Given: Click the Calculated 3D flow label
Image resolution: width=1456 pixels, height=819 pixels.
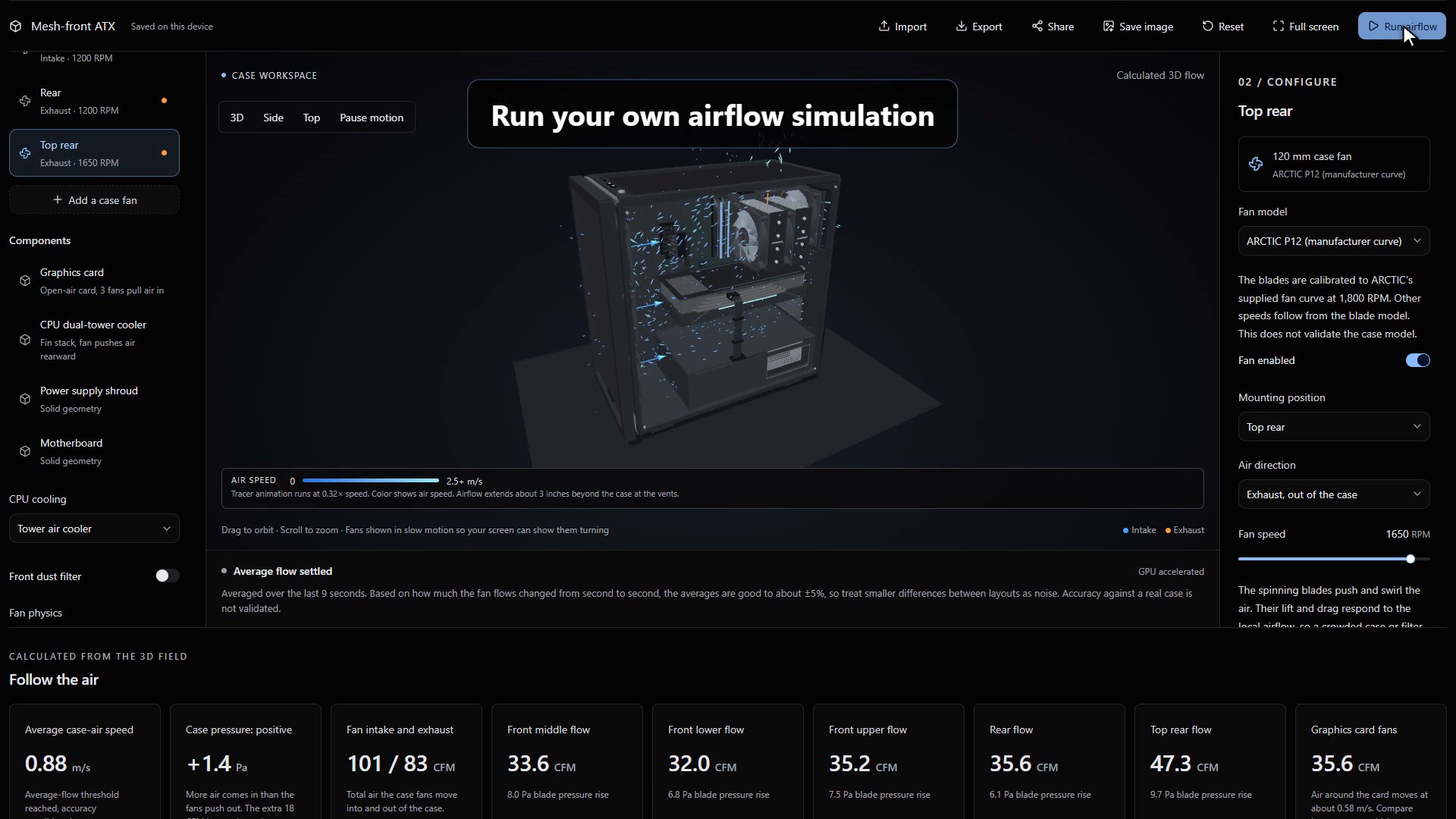Looking at the screenshot, I should coord(1160,75).
